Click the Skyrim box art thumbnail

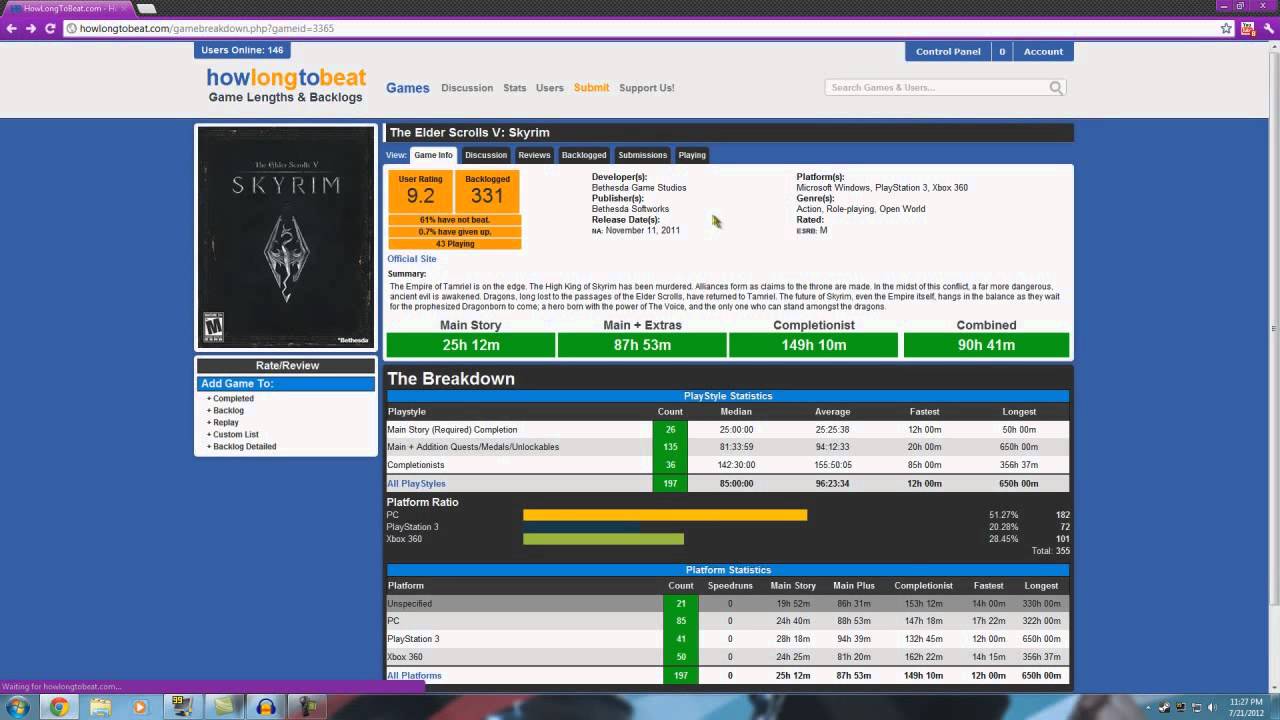click(x=286, y=237)
